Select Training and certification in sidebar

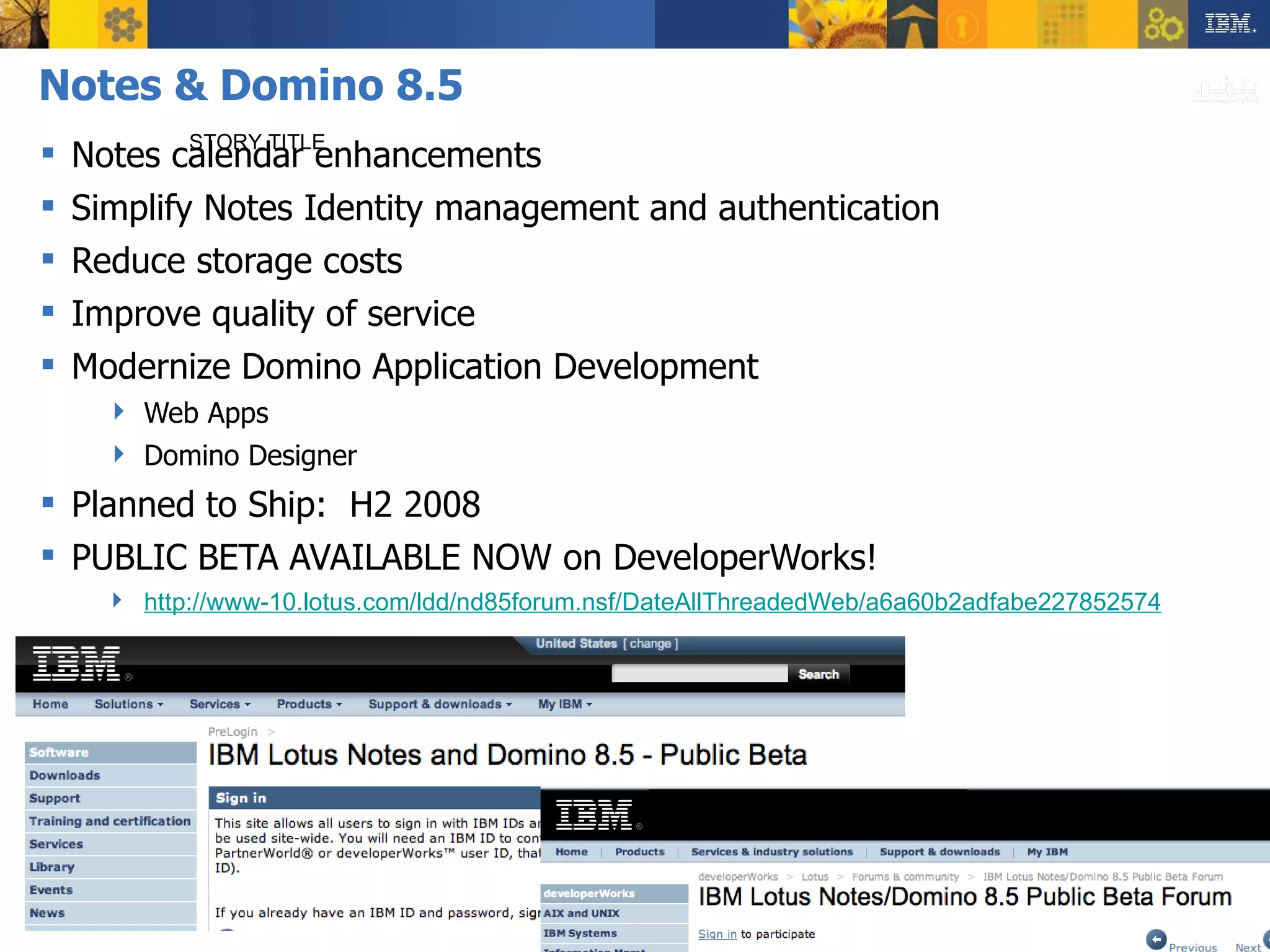[x=110, y=821]
